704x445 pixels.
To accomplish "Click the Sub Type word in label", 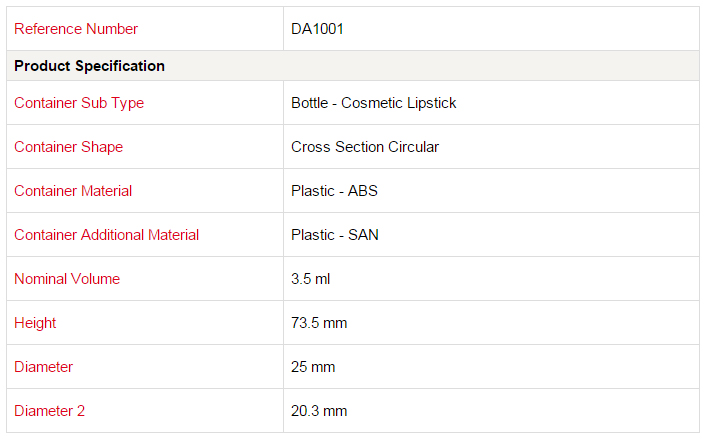I will (113, 103).
